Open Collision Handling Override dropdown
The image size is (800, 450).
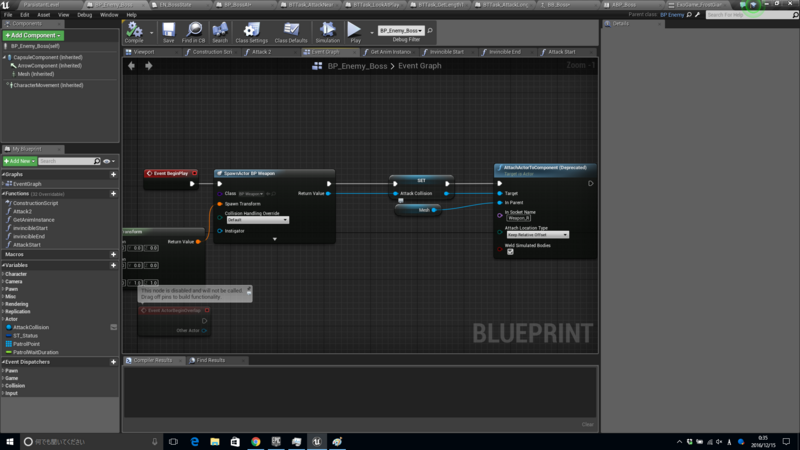257,220
